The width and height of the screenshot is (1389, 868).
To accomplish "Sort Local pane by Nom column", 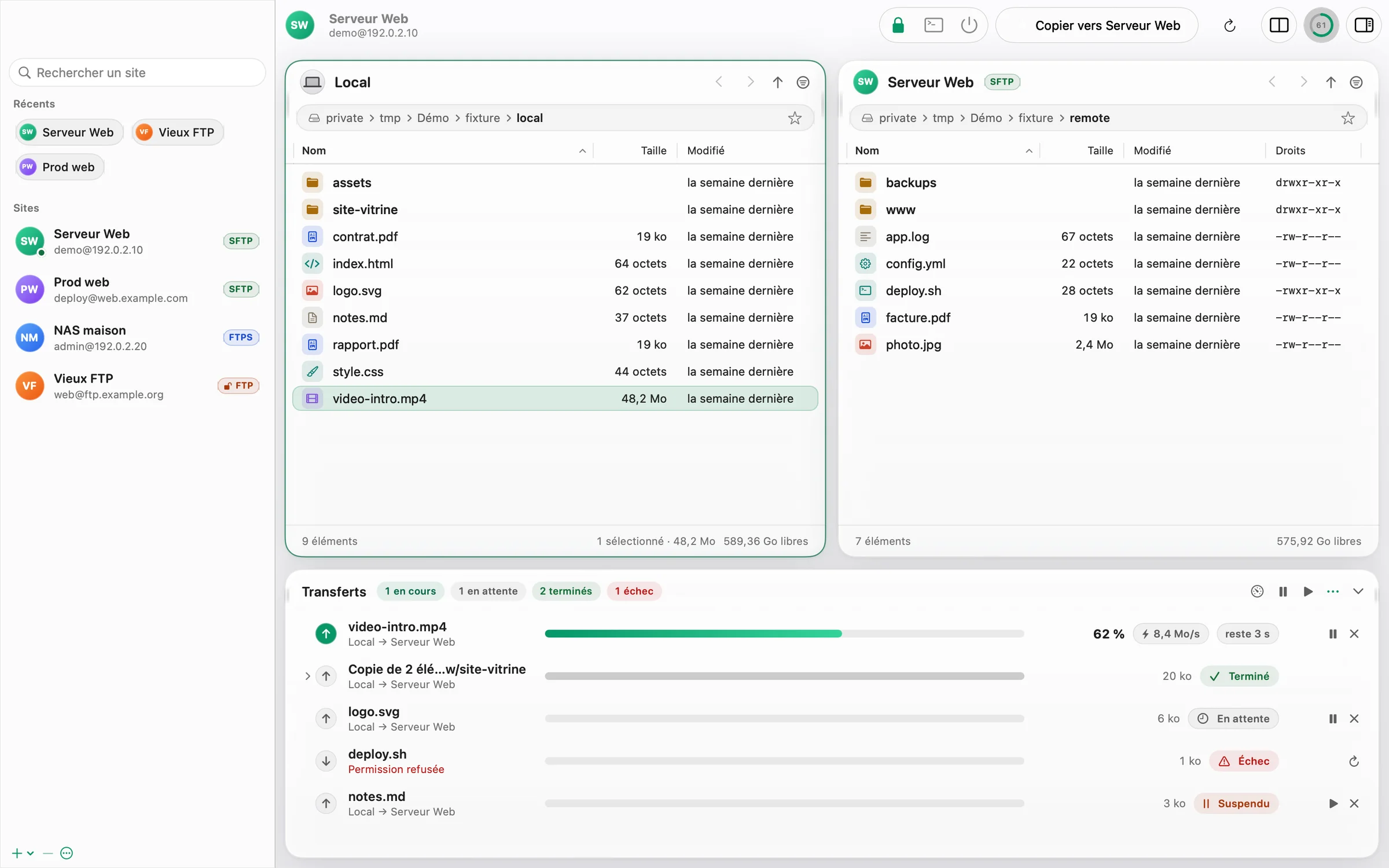I will pos(443,150).
